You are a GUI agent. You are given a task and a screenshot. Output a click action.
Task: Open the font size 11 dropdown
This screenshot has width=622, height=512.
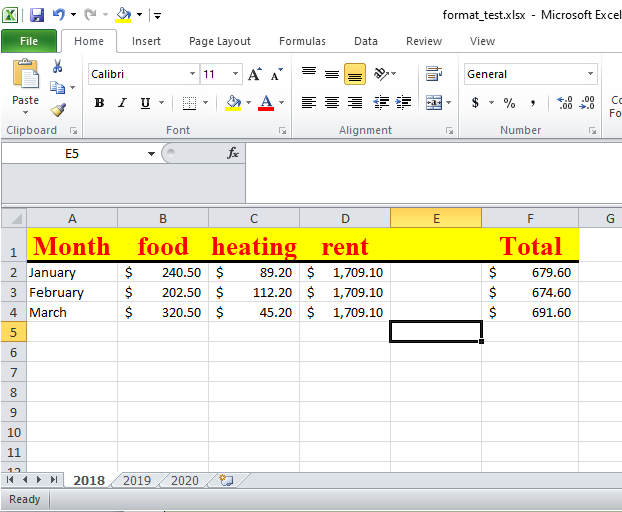click(x=235, y=74)
